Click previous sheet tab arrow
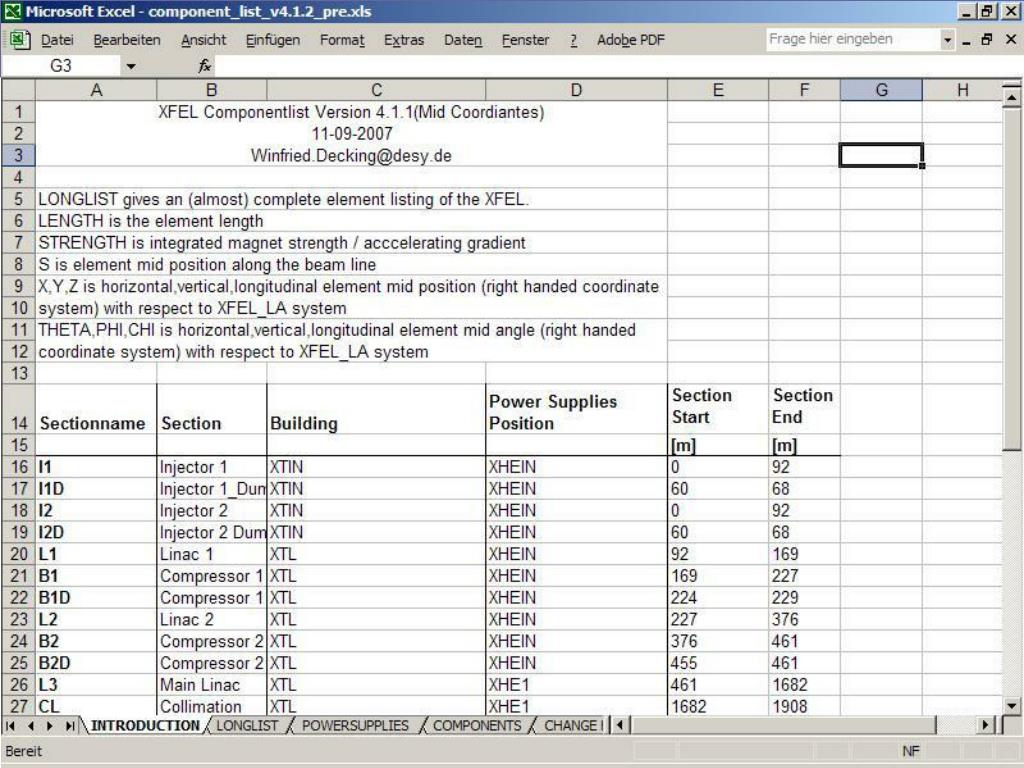The image size is (1024, 768). (x=30, y=726)
